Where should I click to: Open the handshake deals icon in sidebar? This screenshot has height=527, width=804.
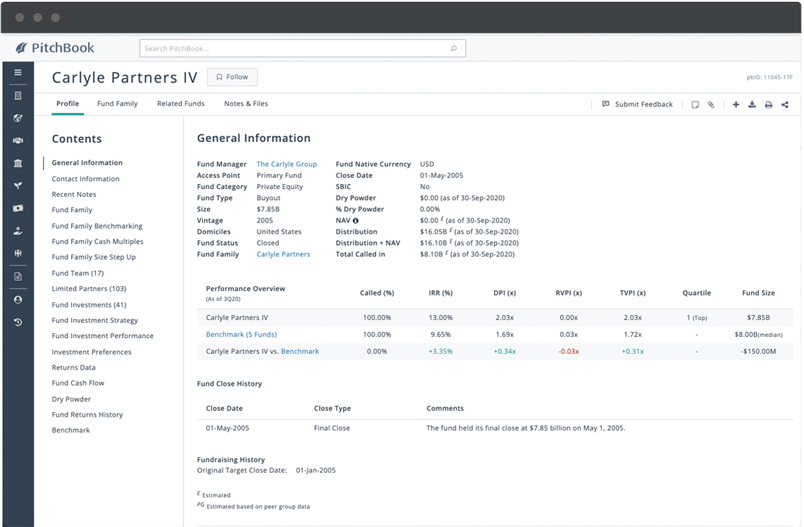pyautogui.click(x=18, y=140)
